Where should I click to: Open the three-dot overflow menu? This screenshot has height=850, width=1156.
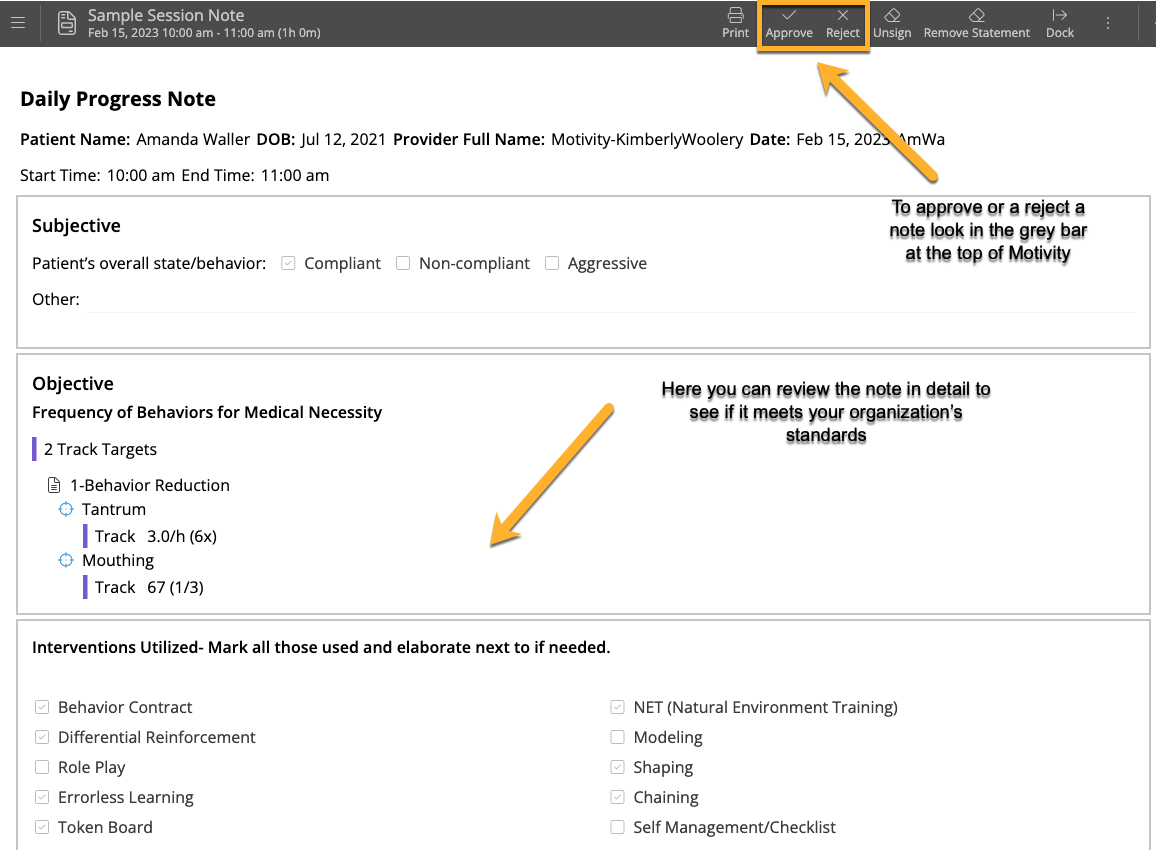1107,22
